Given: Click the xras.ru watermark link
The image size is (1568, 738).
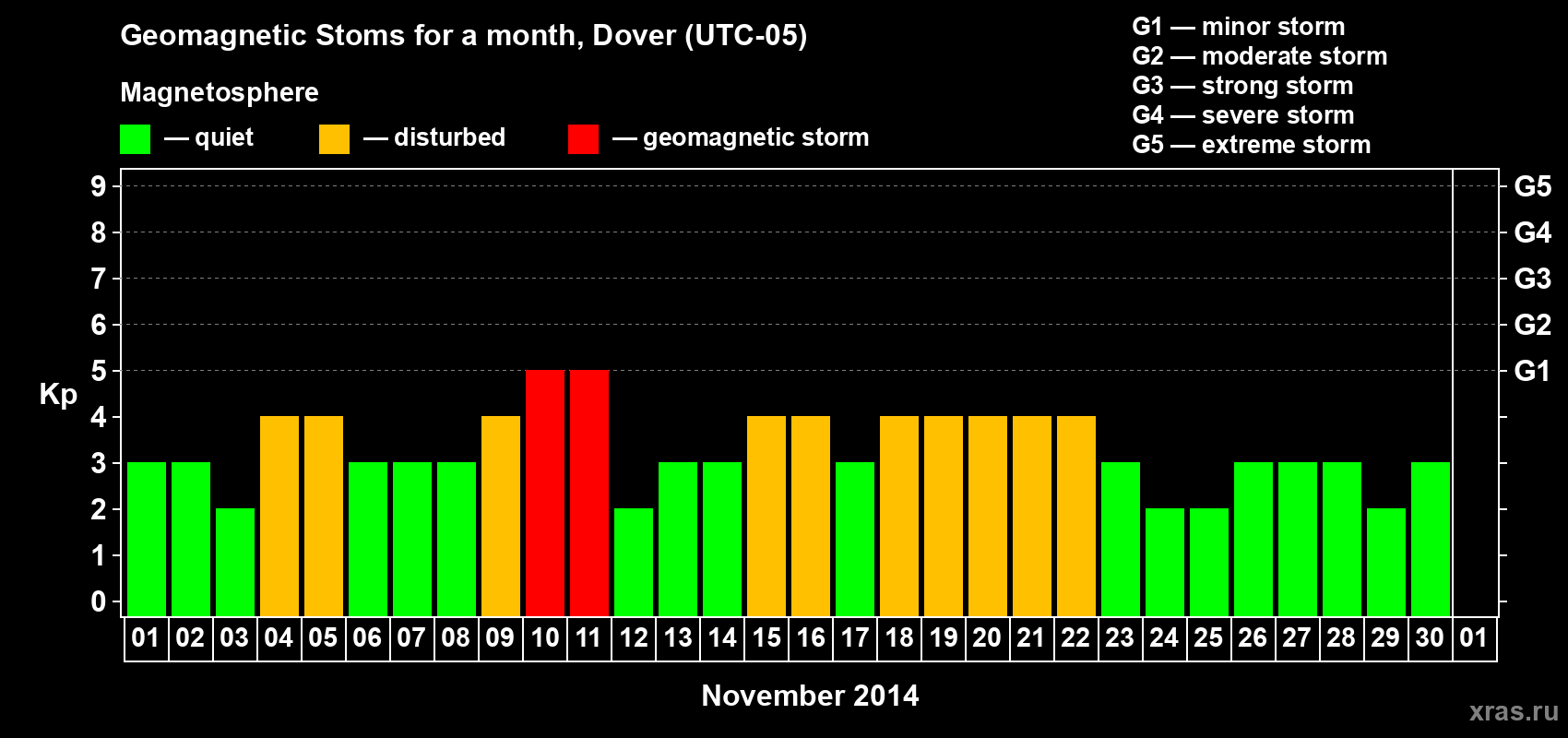Looking at the screenshot, I should coord(1514,711).
